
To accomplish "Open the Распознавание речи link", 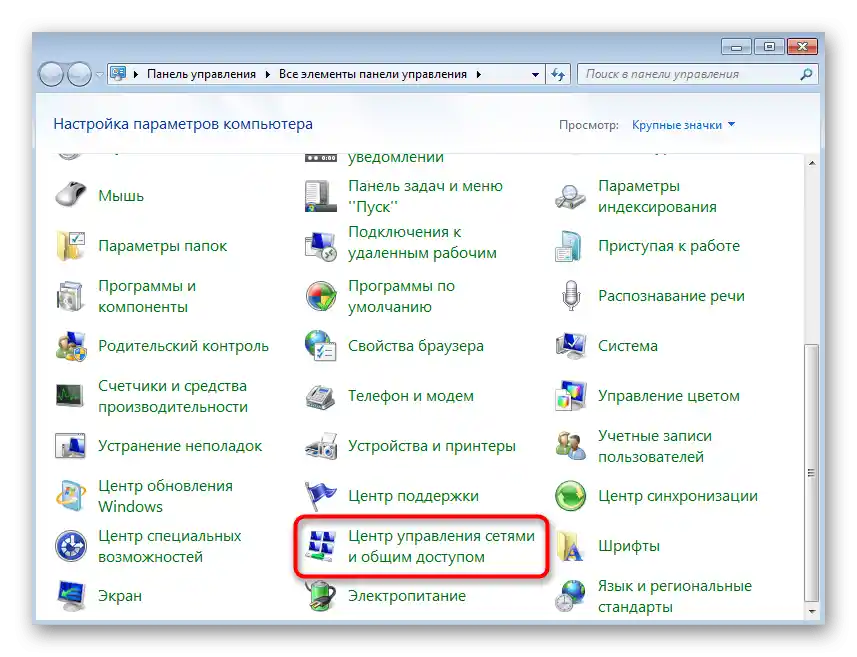I will point(671,296).
